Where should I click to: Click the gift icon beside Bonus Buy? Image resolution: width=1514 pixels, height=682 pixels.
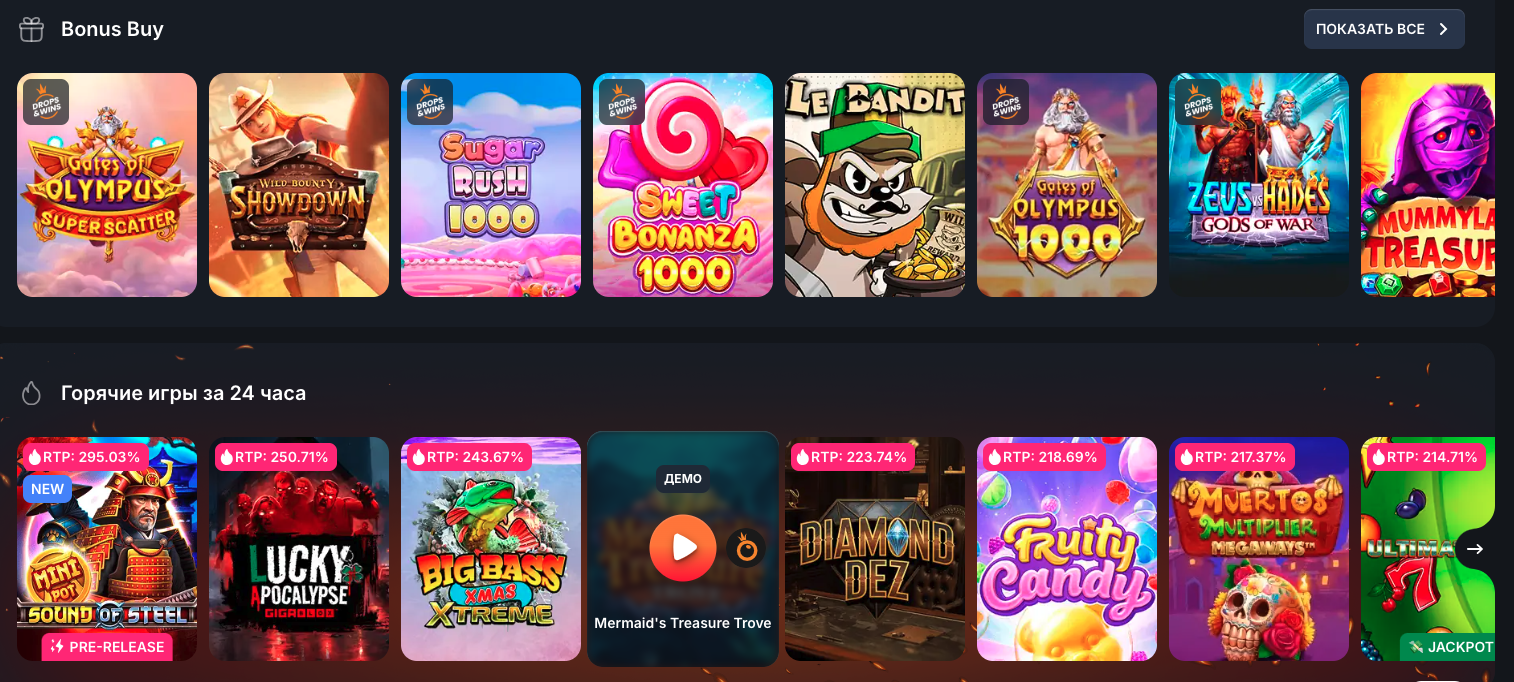coord(32,30)
